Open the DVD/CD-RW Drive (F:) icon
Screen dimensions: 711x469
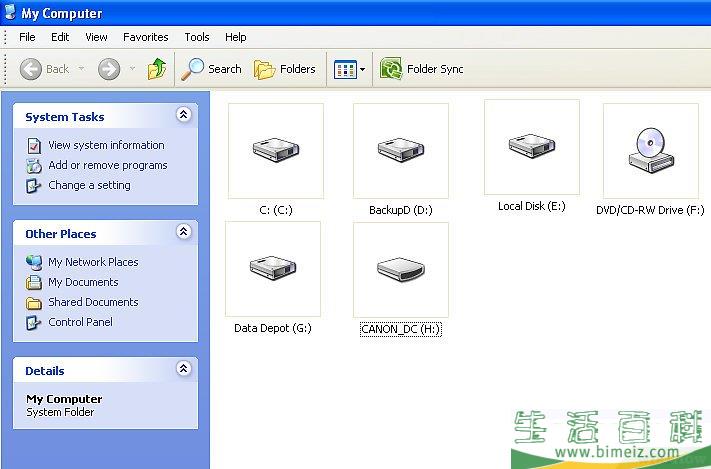point(650,151)
